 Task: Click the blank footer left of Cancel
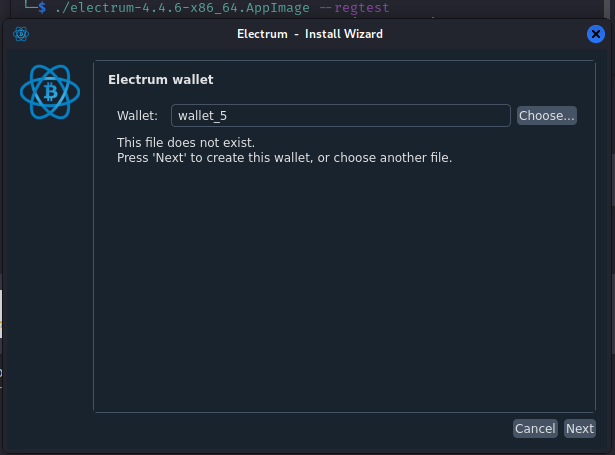(300, 429)
